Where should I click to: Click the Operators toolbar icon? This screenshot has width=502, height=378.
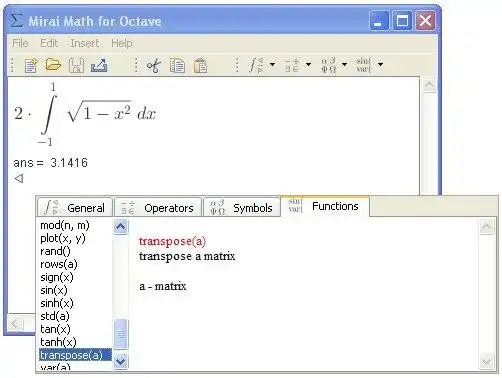point(292,65)
